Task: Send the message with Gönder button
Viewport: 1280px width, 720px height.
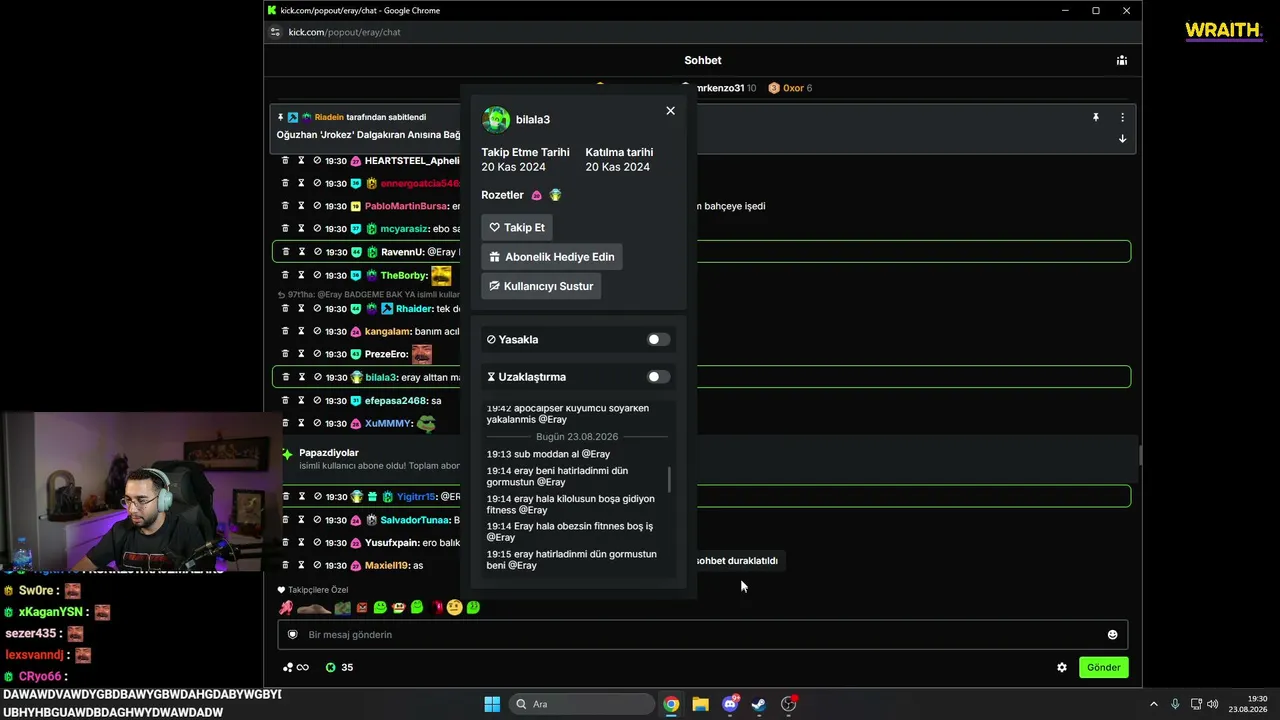Action: pyautogui.click(x=1103, y=667)
